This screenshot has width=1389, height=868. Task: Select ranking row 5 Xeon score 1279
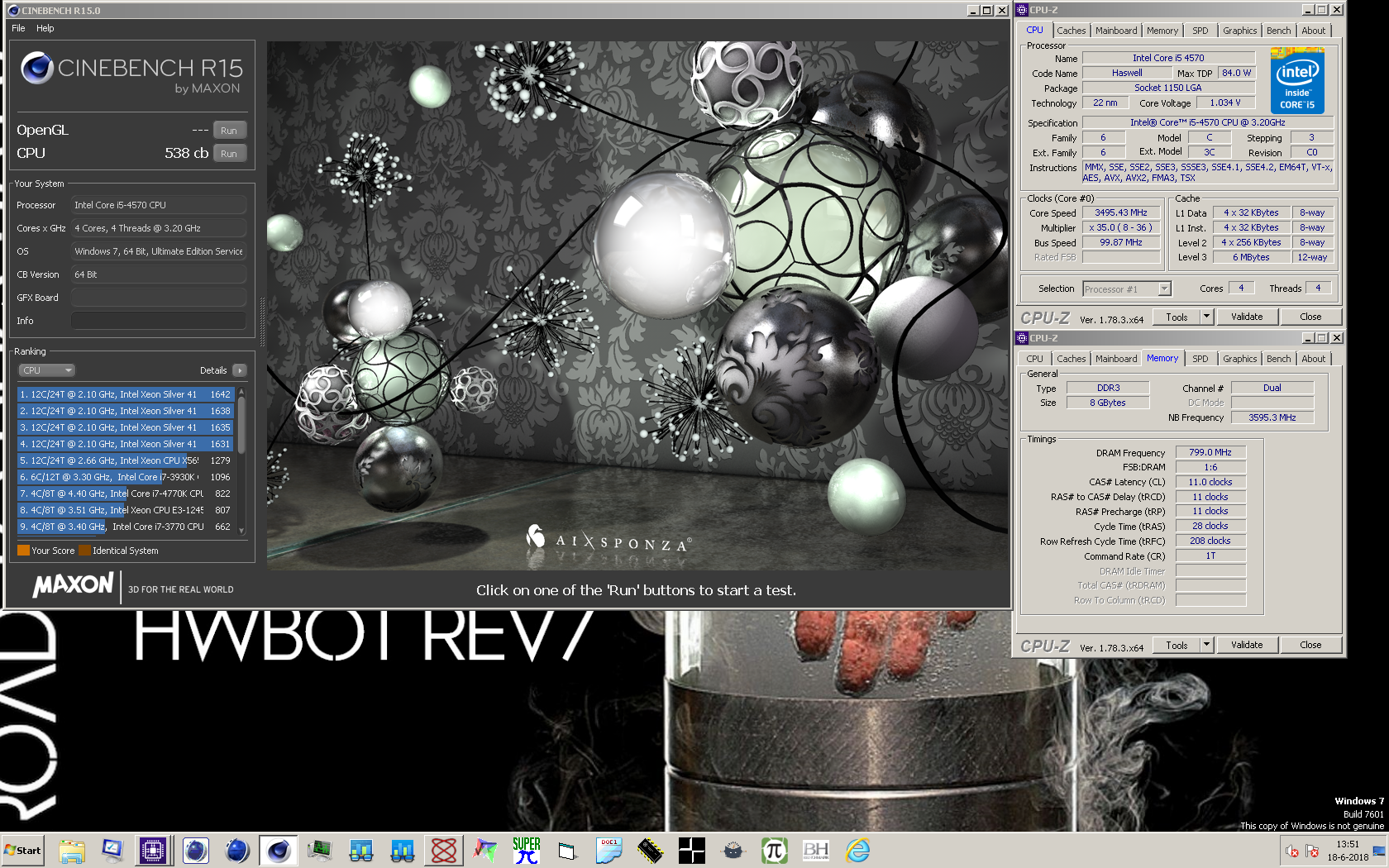pyautogui.click(x=126, y=460)
